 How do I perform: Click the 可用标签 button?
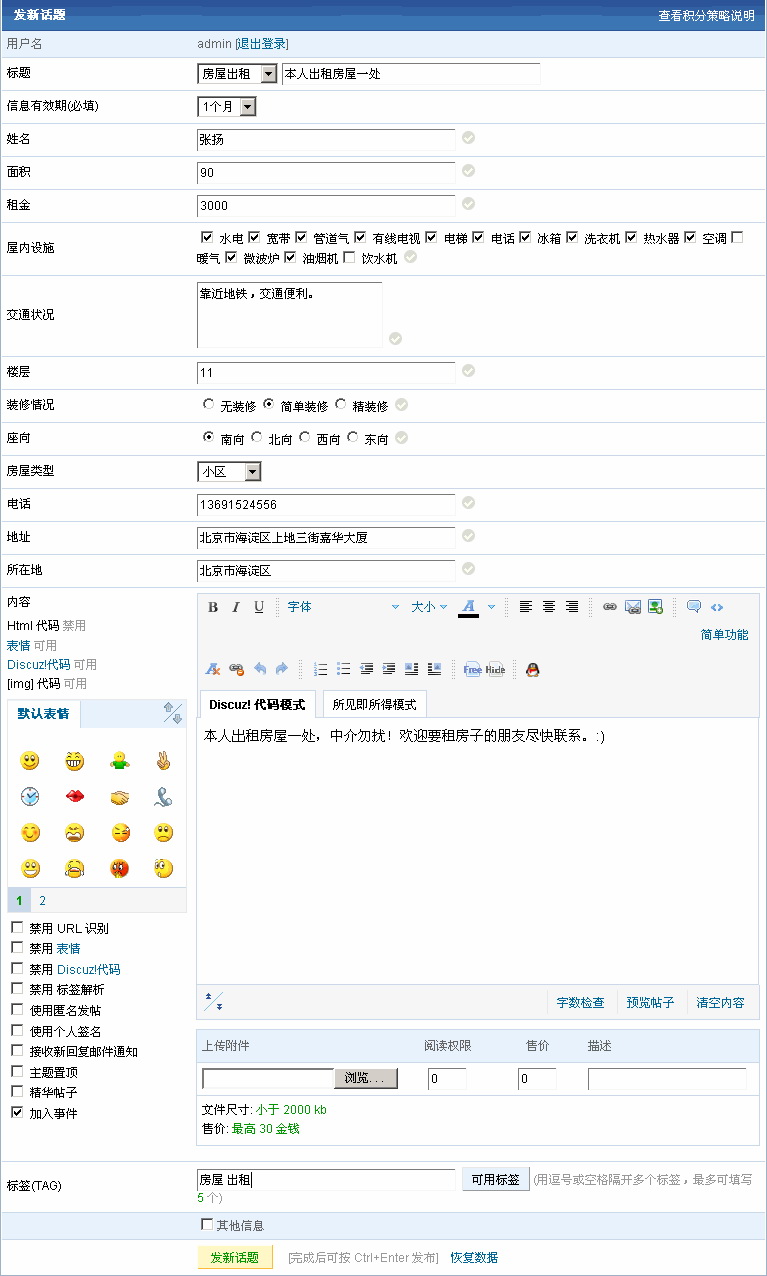[496, 1179]
